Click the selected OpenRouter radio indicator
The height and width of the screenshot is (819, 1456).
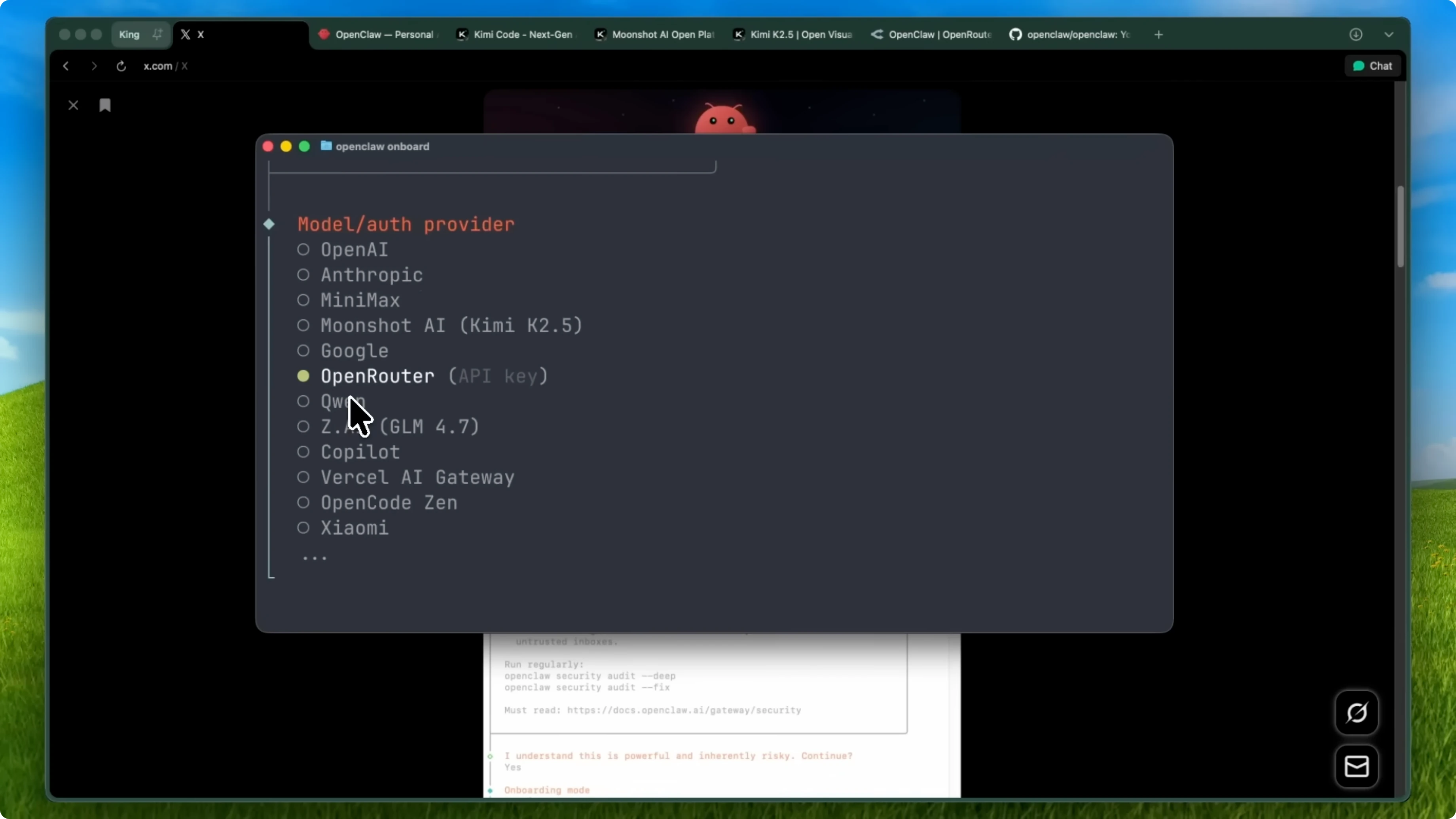pyautogui.click(x=303, y=376)
